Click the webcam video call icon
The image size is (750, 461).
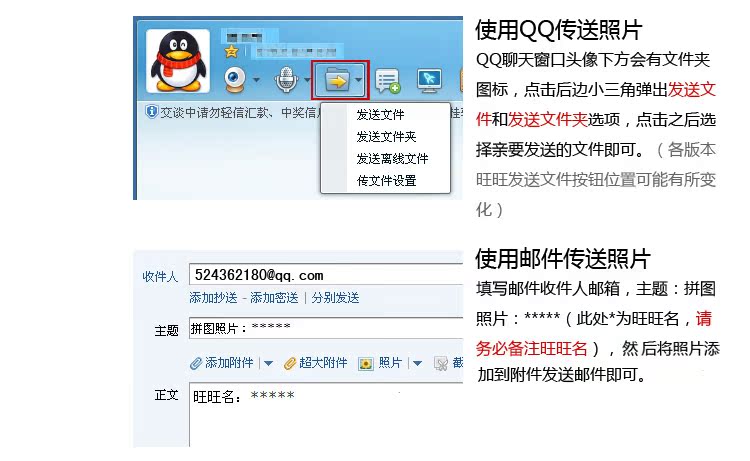(x=235, y=80)
